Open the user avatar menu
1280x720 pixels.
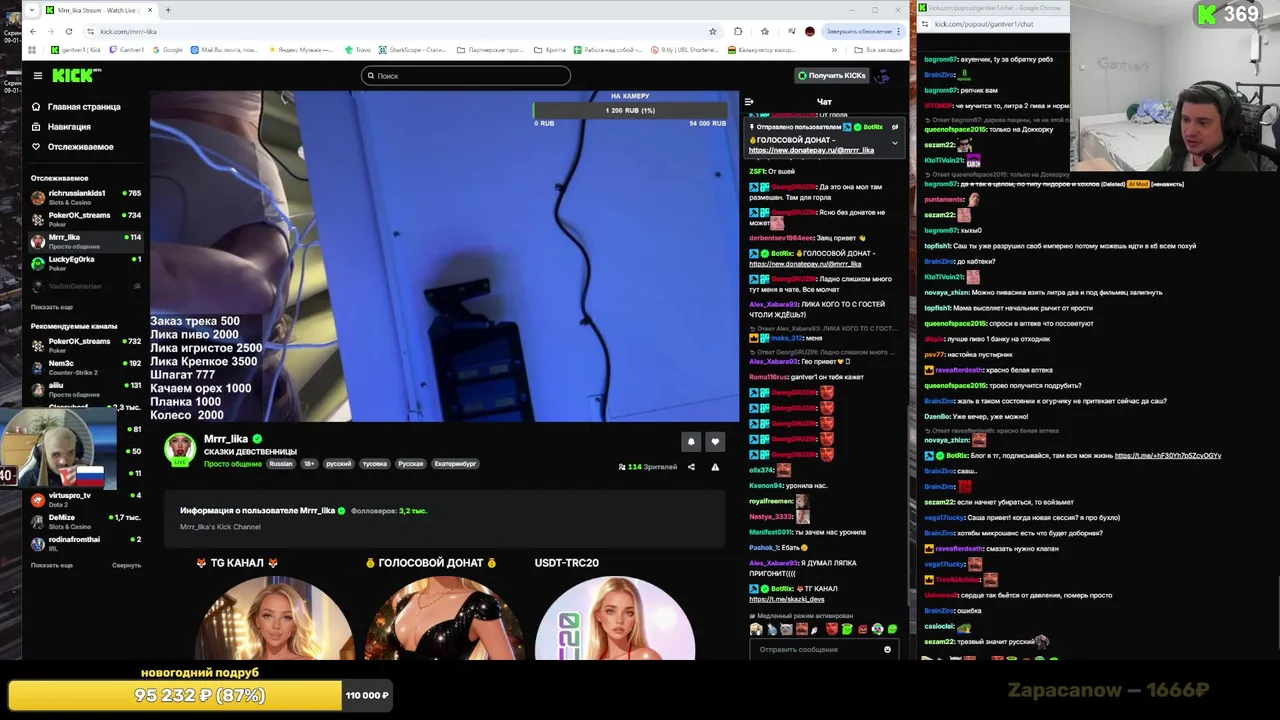click(882, 75)
